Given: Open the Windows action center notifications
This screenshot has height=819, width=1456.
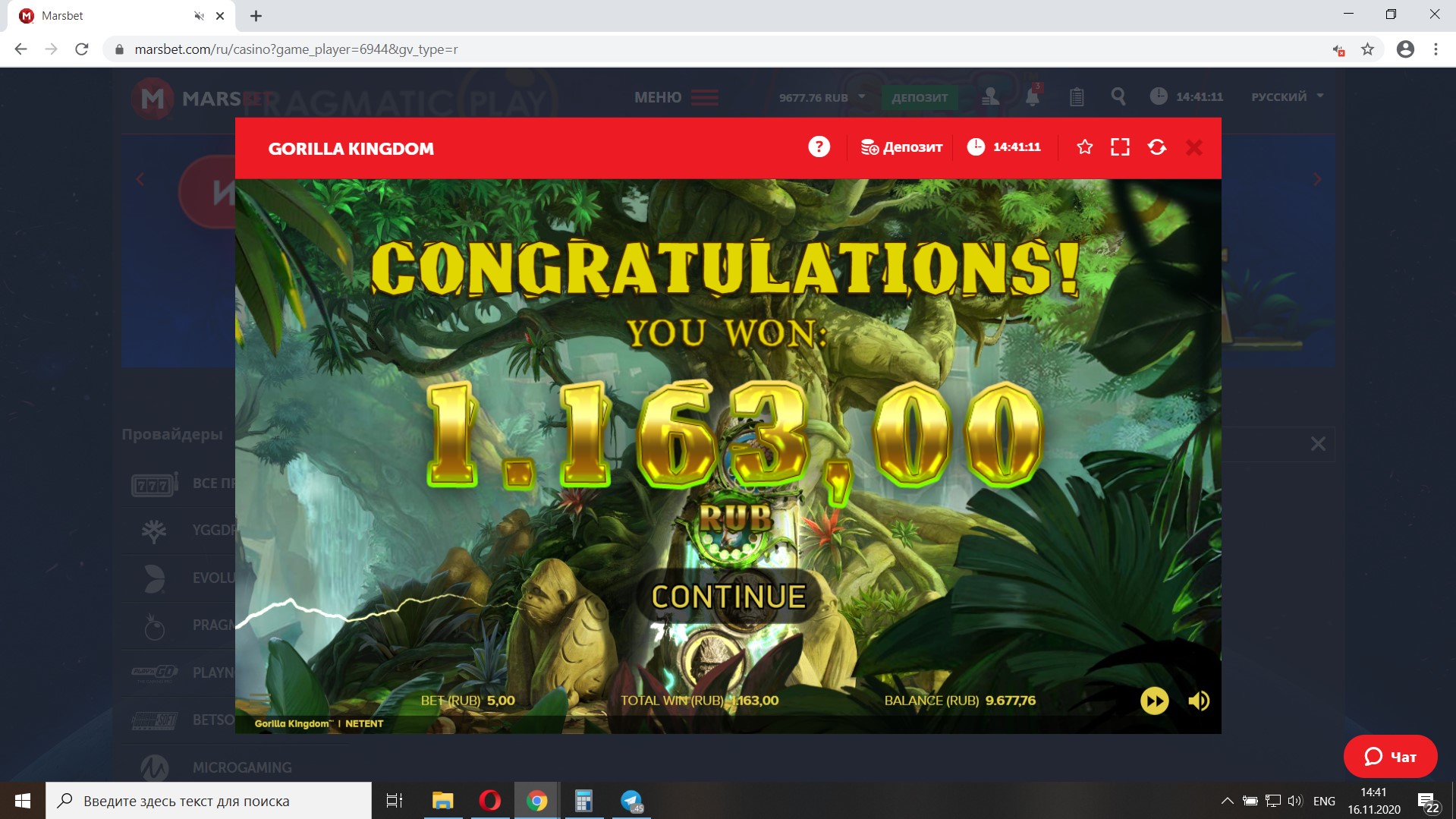Looking at the screenshot, I should pyautogui.click(x=1428, y=802).
